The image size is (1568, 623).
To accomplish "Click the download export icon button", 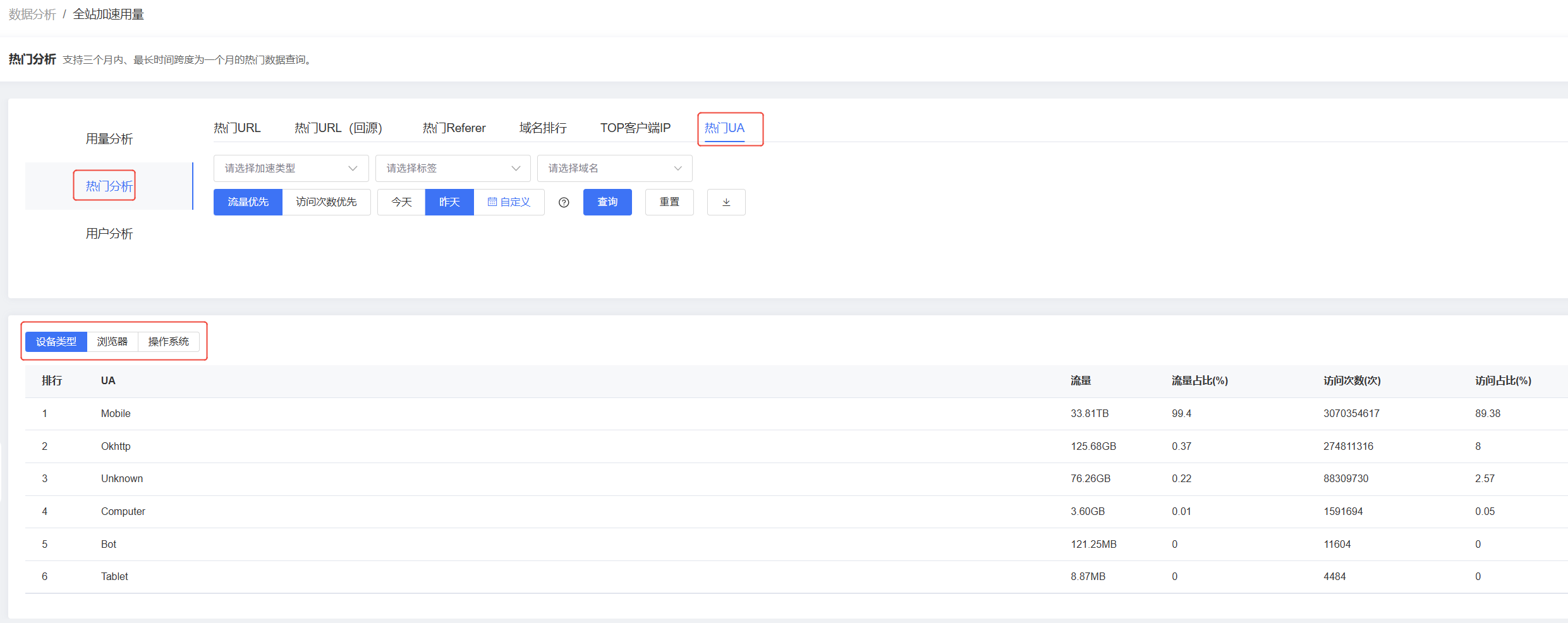I will tap(726, 202).
